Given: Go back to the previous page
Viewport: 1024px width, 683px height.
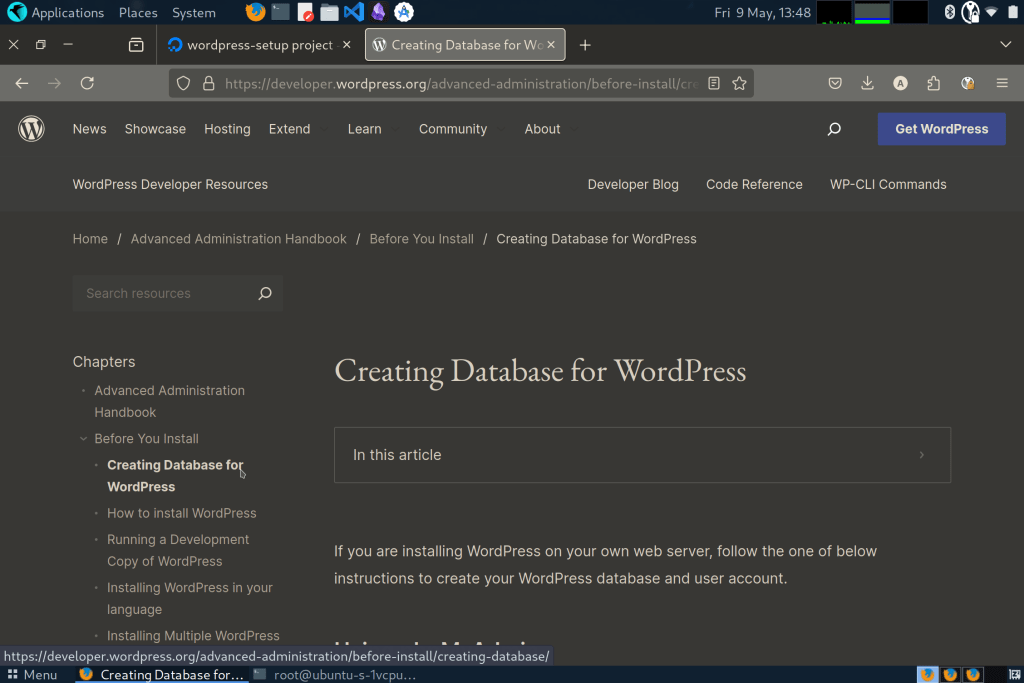Looking at the screenshot, I should [x=22, y=83].
